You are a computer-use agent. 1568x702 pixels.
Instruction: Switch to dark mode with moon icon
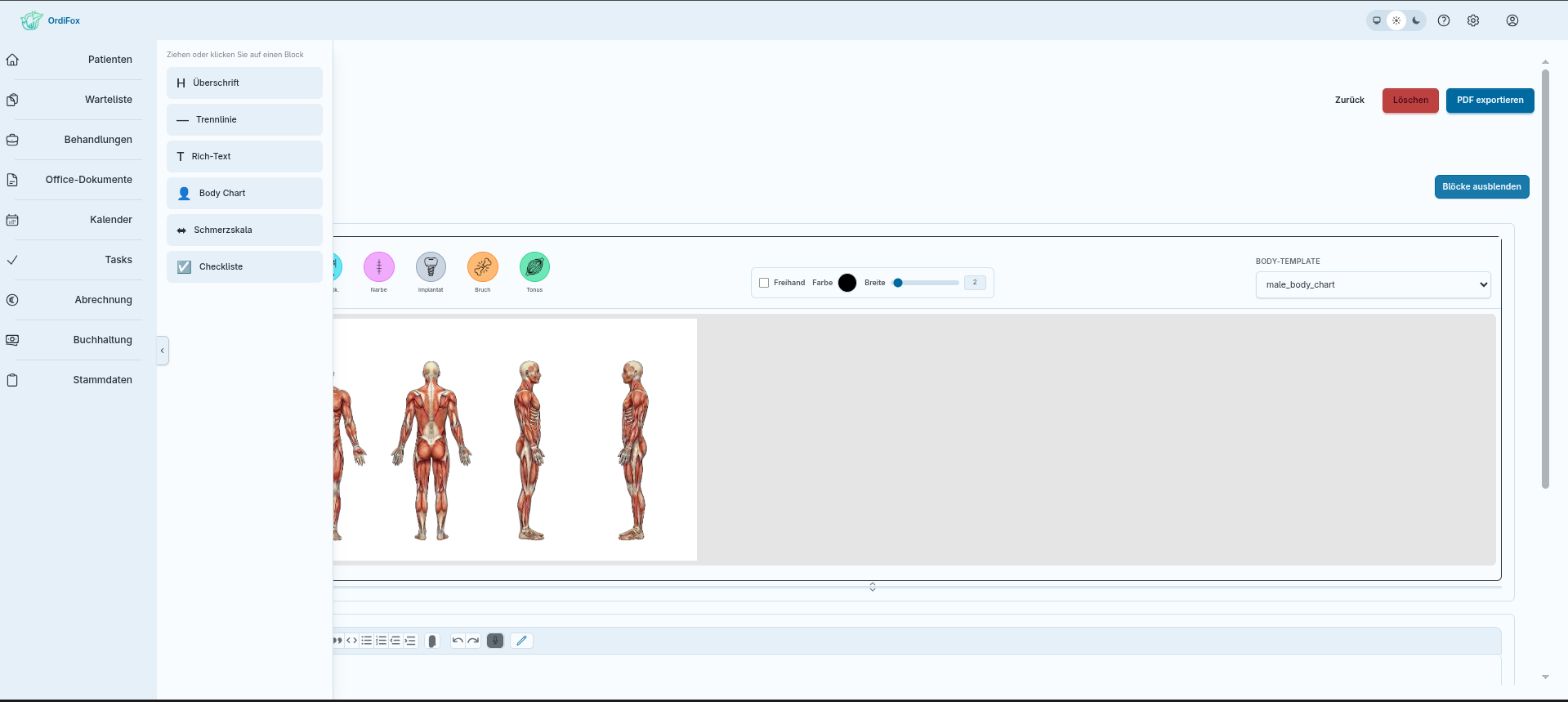[1416, 20]
